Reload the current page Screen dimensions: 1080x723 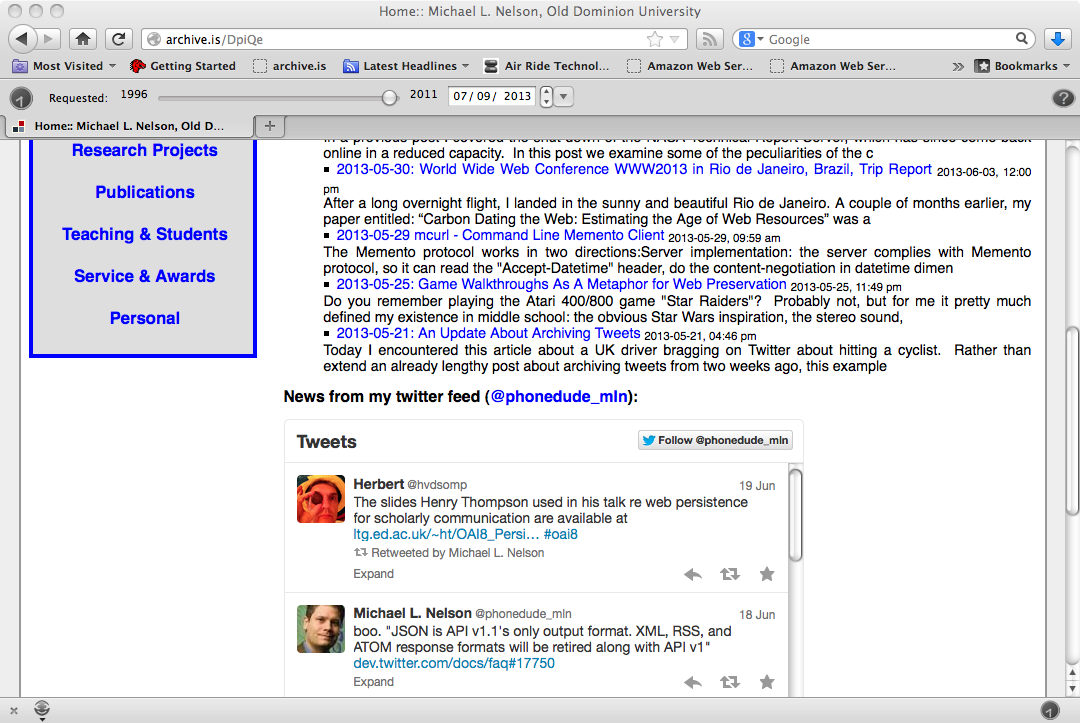pos(118,39)
